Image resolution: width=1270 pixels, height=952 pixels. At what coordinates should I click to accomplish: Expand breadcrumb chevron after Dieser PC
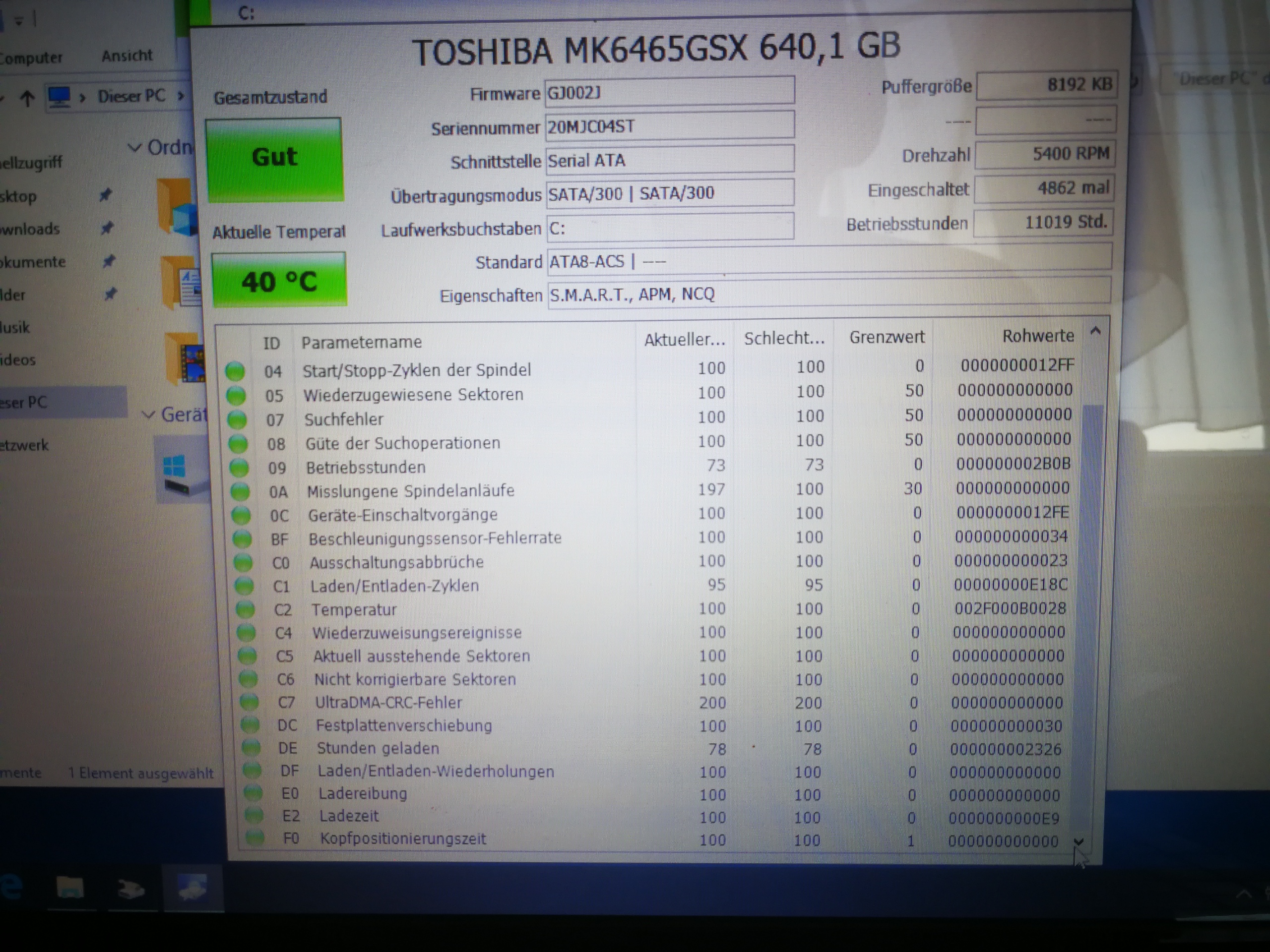coord(181,96)
